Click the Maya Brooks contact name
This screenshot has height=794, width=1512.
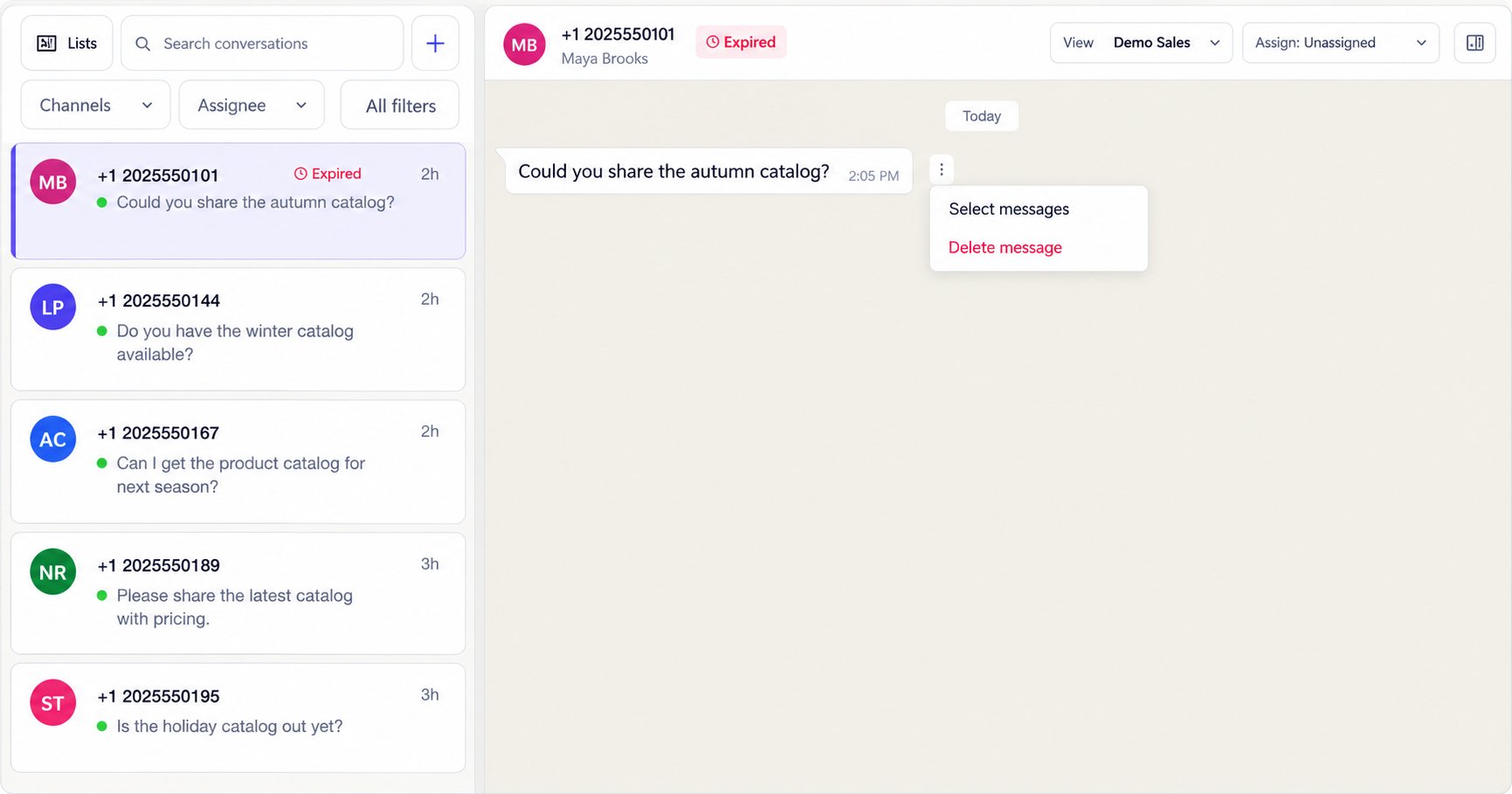click(x=604, y=59)
